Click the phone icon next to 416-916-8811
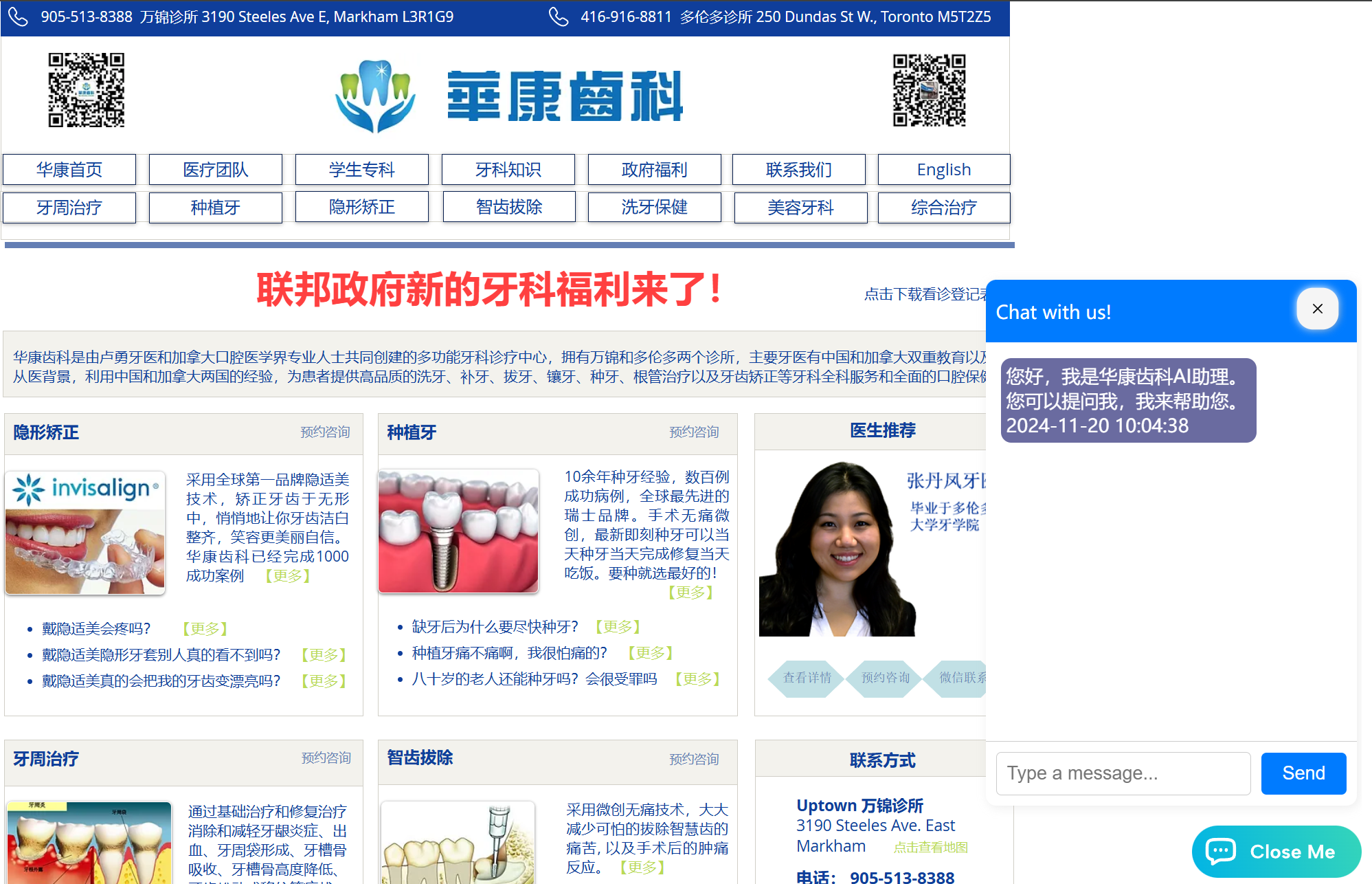 [558, 16]
